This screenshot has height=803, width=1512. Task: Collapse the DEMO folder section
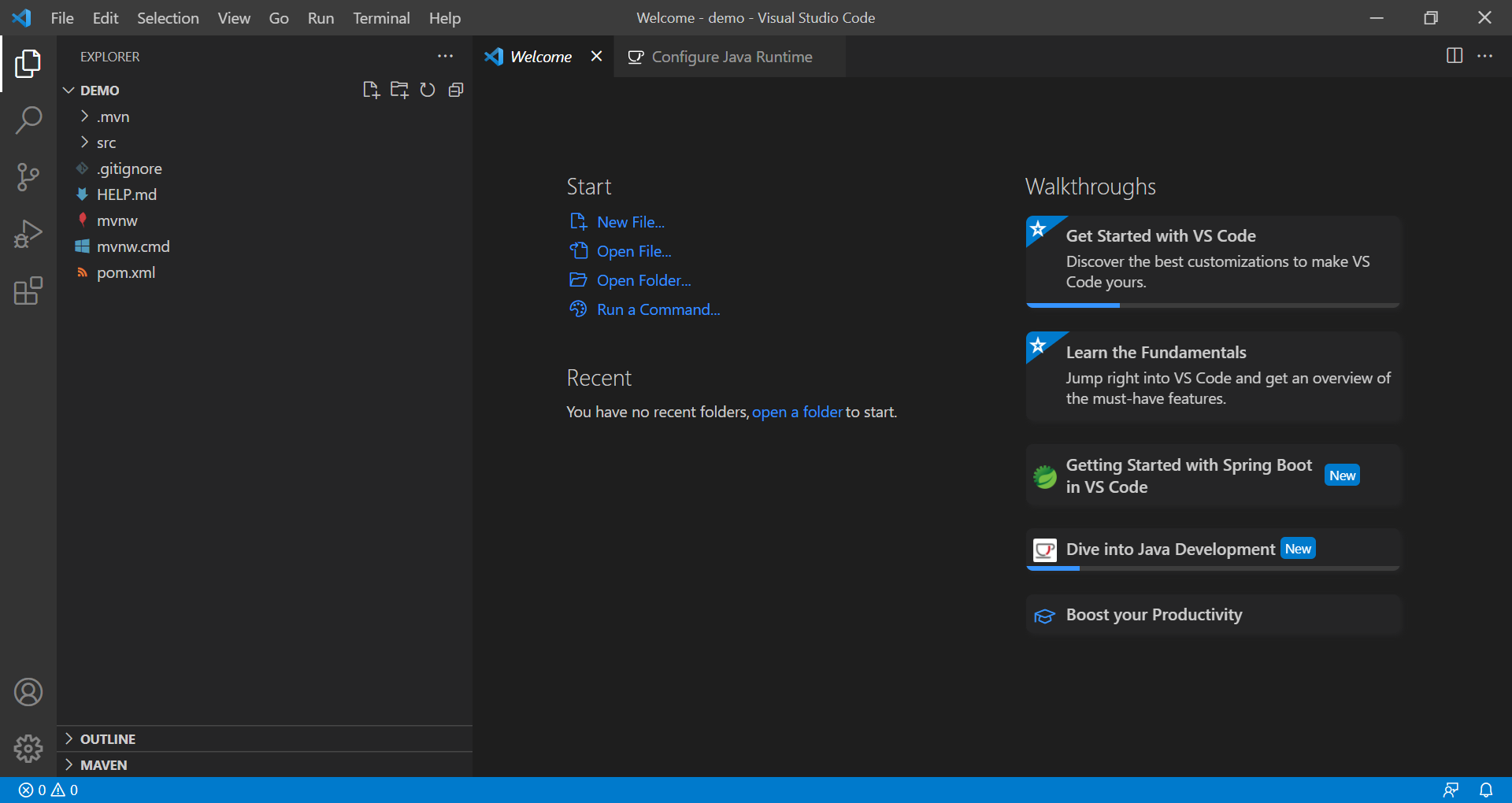click(69, 91)
